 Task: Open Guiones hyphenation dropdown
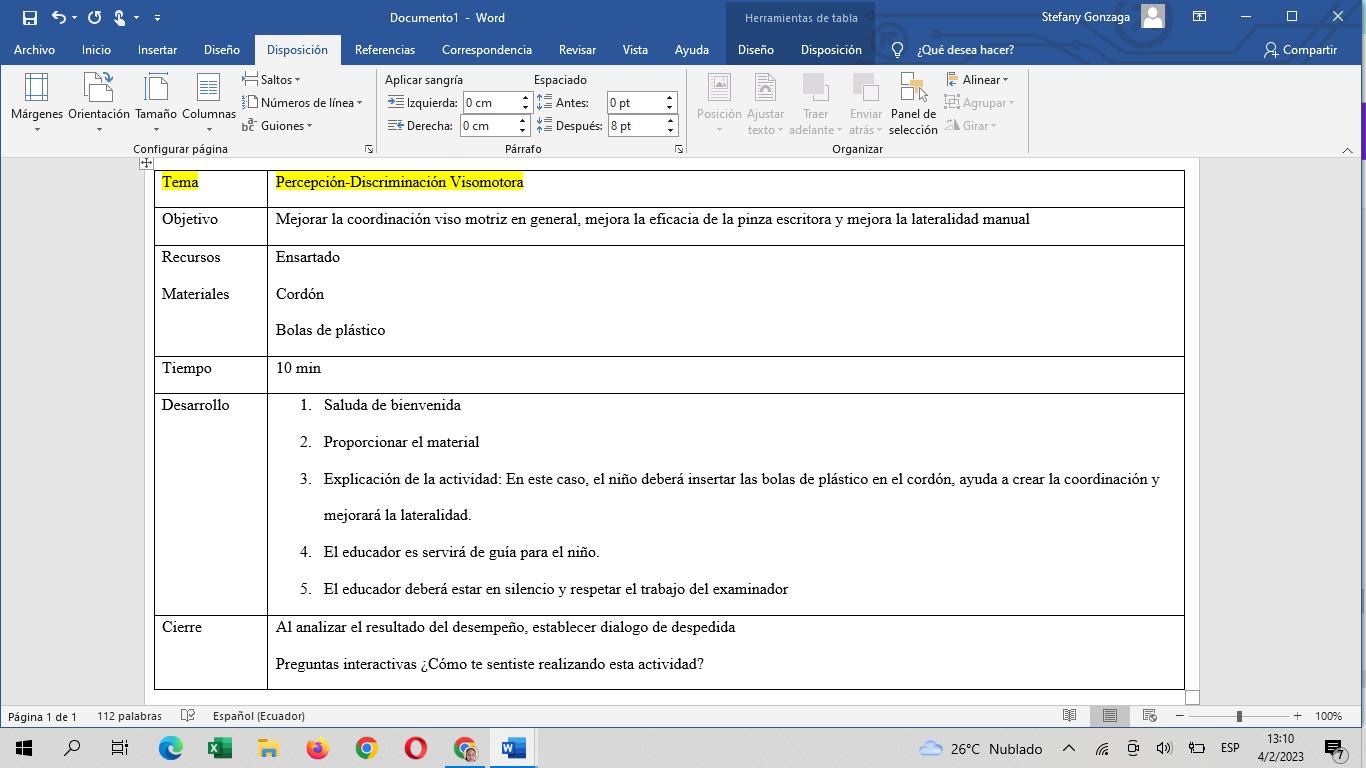(x=278, y=125)
